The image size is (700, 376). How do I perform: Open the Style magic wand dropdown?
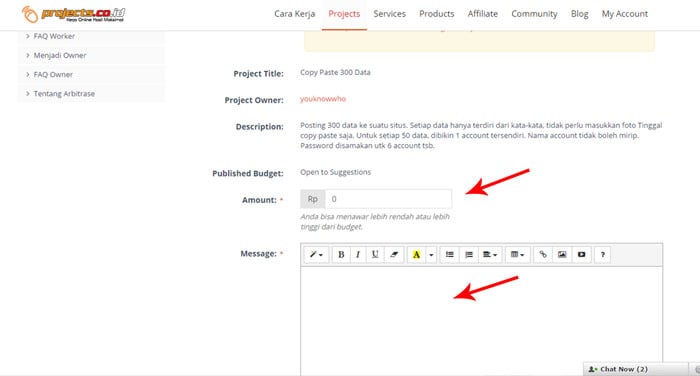point(316,255)
